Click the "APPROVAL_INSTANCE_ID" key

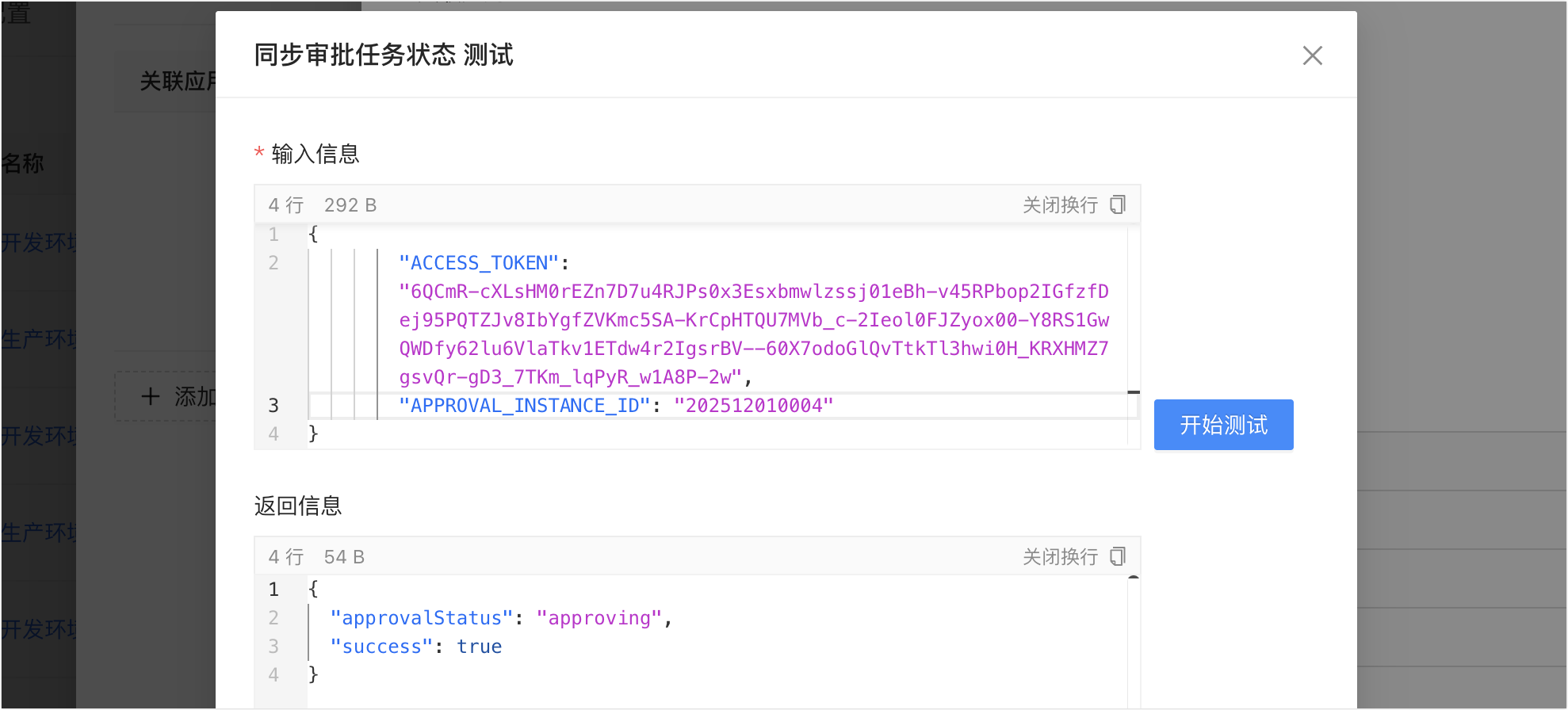pyautogui.click(x=524, y=406)
